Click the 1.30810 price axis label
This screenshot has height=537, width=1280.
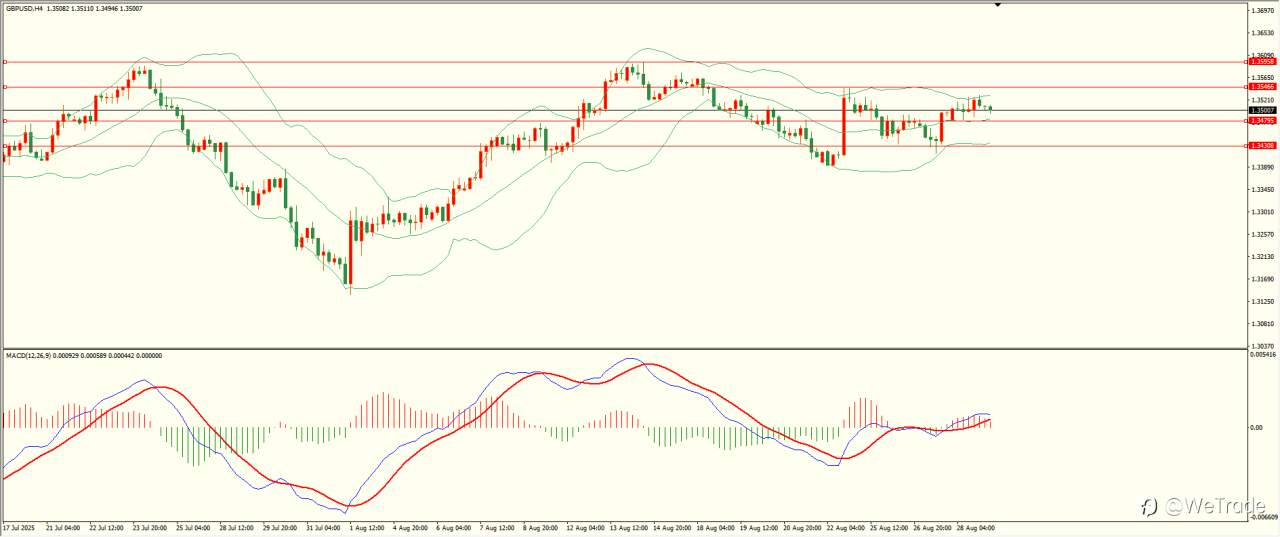(x=1263, y=324)
